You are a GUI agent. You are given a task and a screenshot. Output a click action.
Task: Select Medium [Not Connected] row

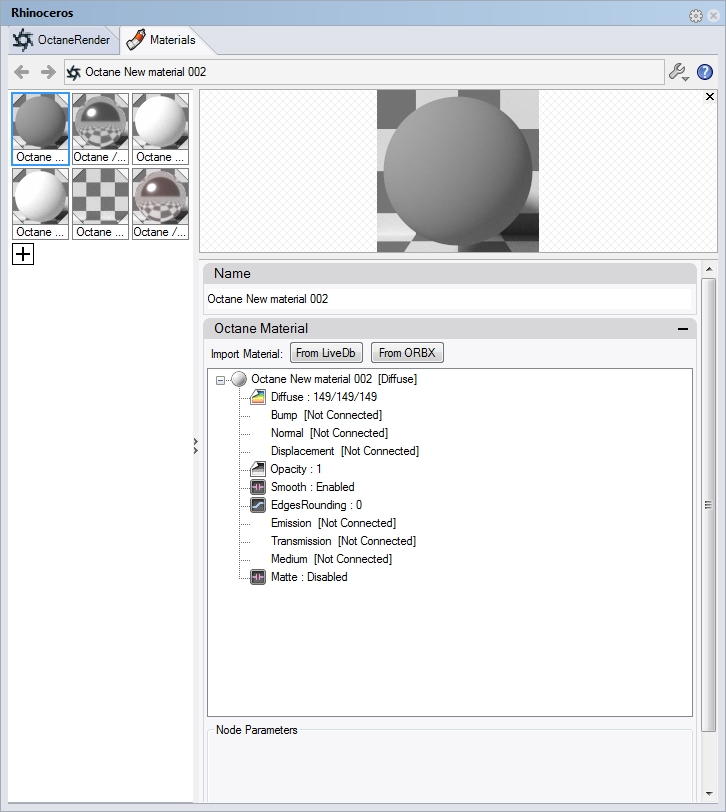click(x=331, y=559)
